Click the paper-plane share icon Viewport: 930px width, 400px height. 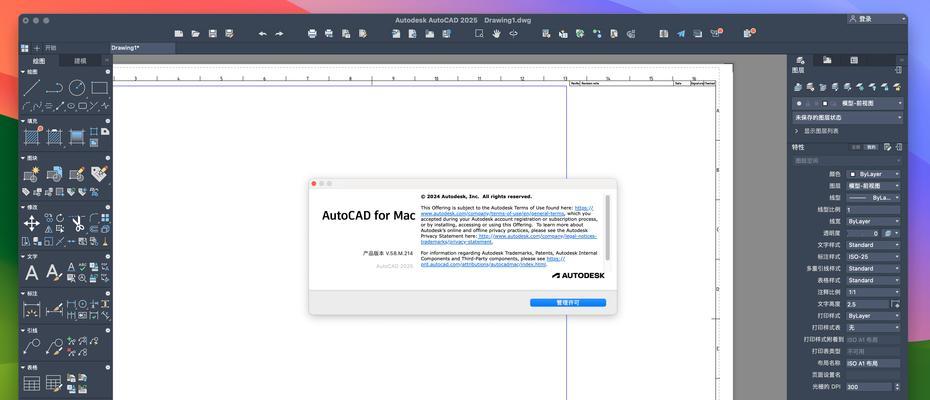click(681, 34)
